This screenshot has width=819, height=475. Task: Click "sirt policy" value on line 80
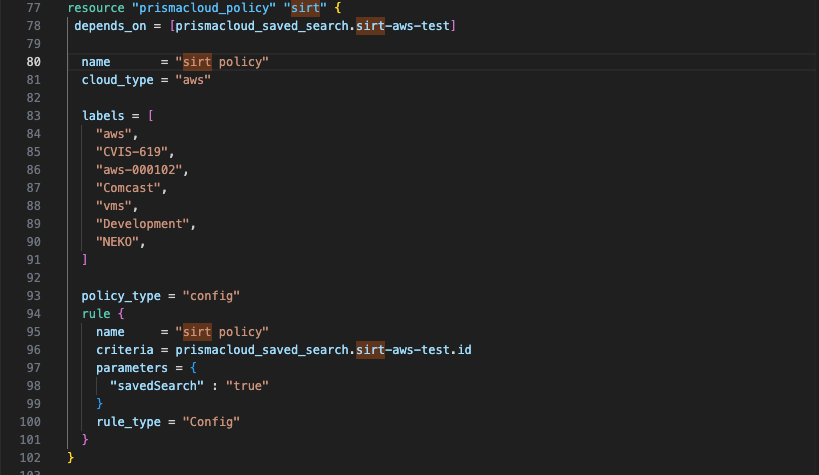click(x=222, y=62)
